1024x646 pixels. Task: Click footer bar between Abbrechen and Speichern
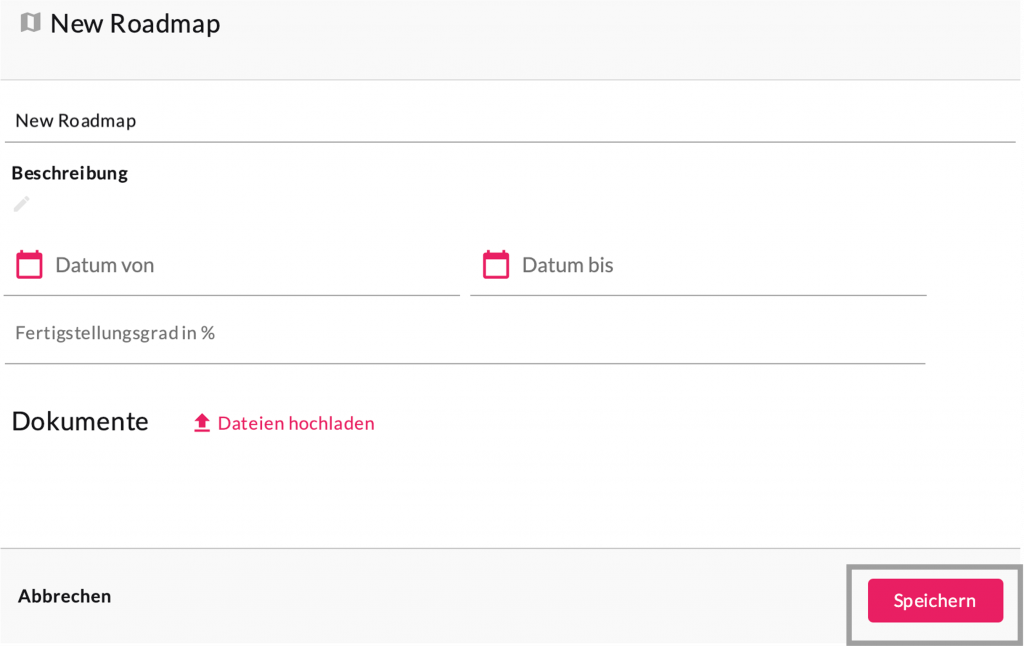(480, 597)
